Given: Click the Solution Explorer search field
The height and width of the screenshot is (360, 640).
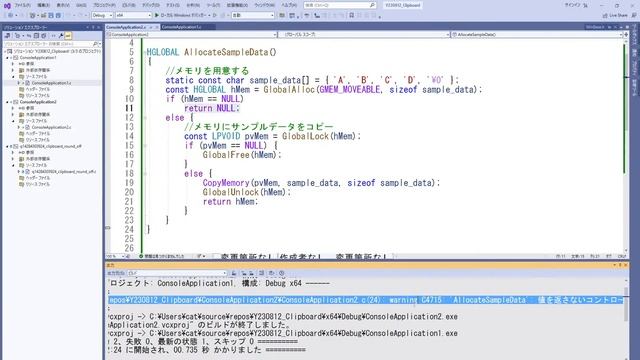Looking at the screenshot, I should tap(51, 44).
